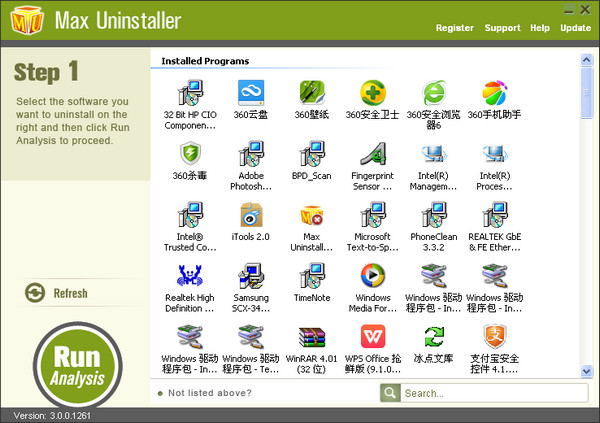This screenshot has height=423, width=600.
Task: Open the Support menu item
Action: (502, 28)
